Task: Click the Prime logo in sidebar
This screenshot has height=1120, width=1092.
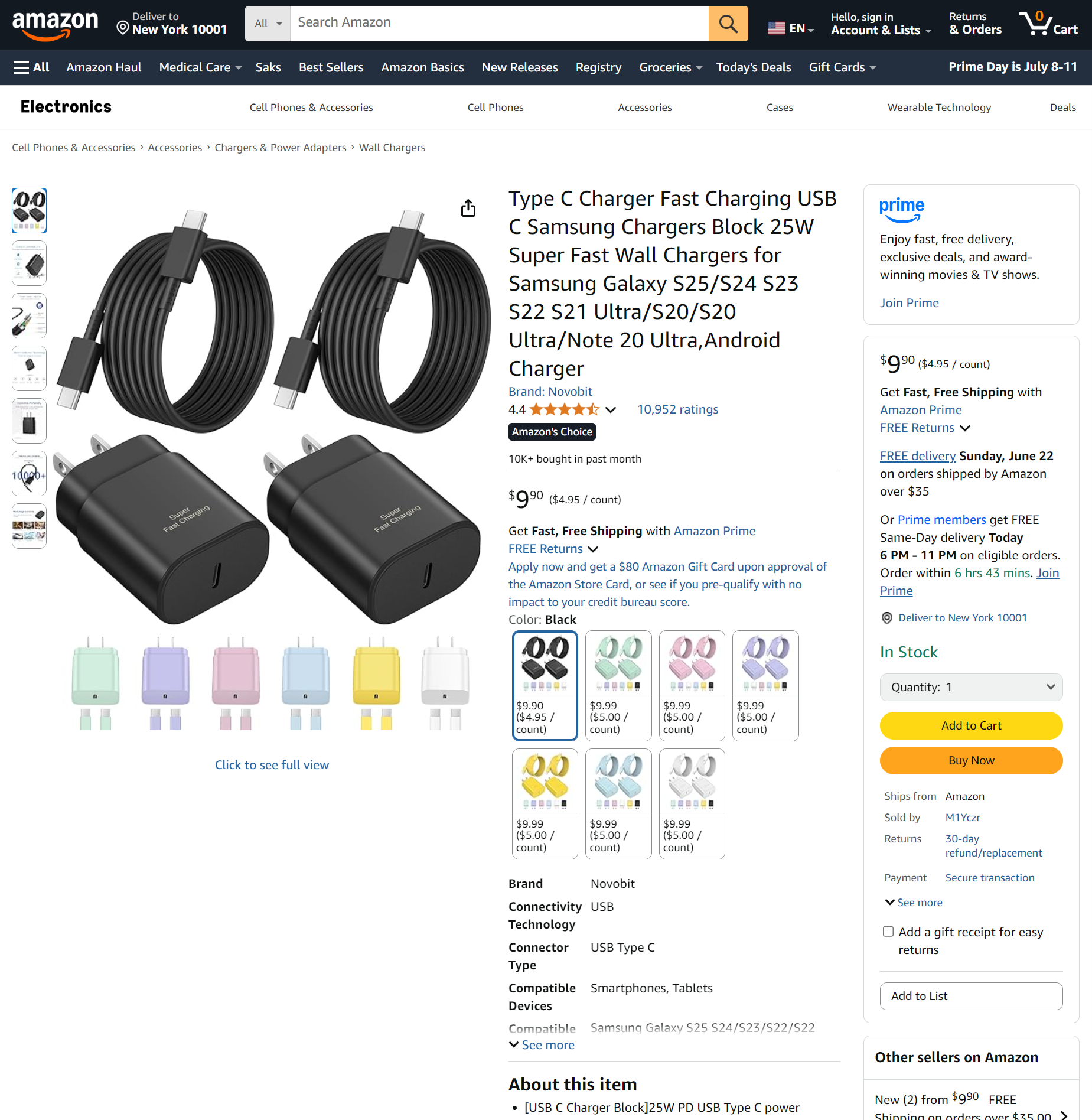Action: click(x=902, y=210)
